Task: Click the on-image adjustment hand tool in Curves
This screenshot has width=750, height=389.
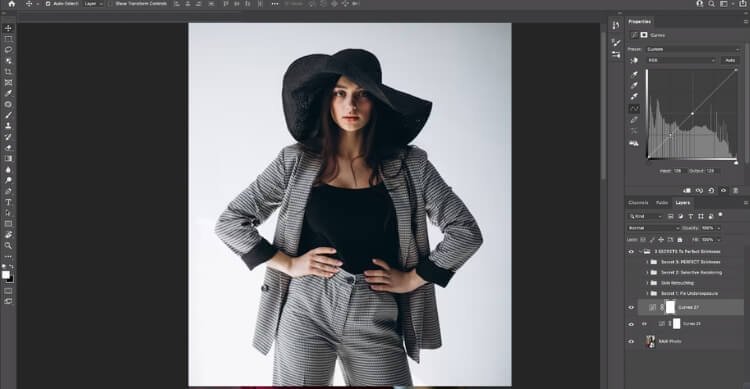Action: pos(634,60)
